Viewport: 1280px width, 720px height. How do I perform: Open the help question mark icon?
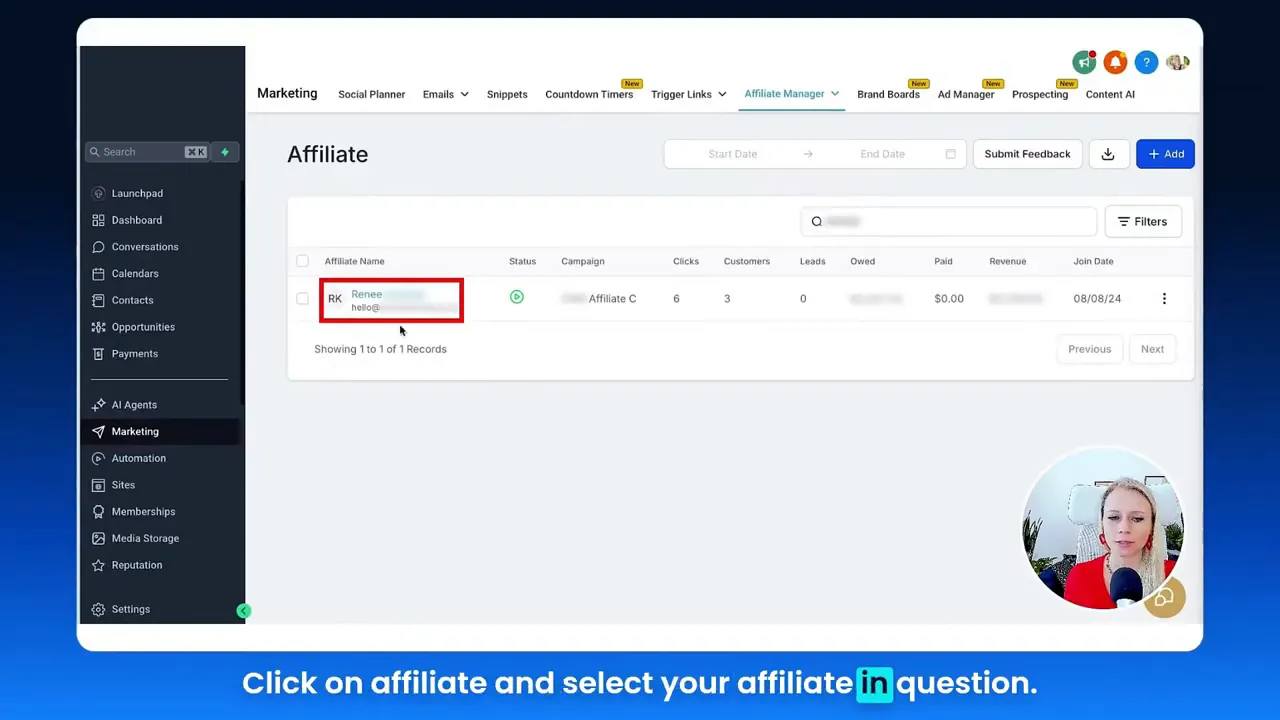pos(1146,63)
